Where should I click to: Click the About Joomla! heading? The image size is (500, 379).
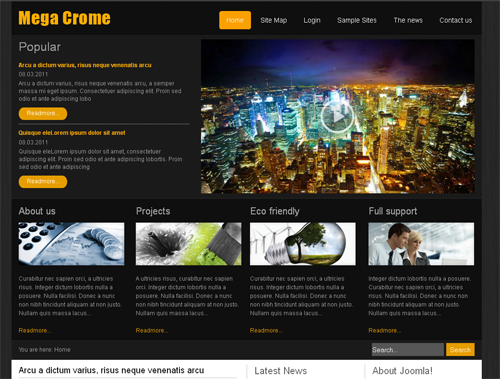click(x=402, y=371)
